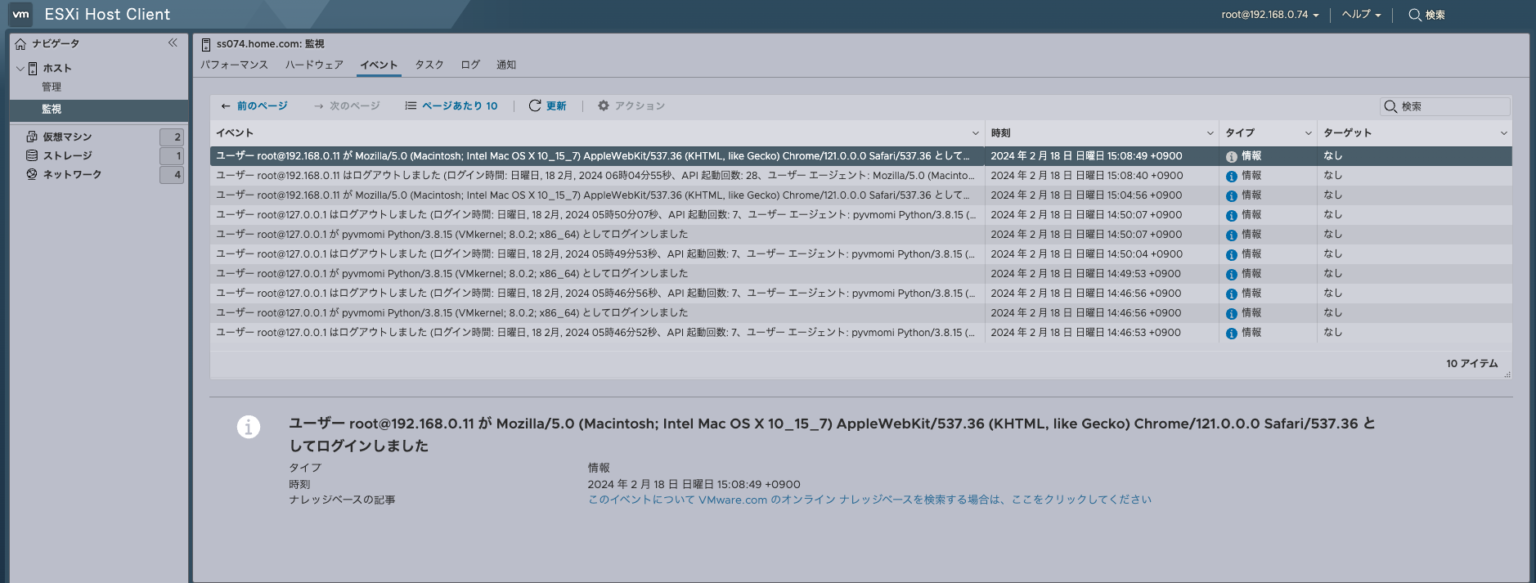Click the events table 検索 search field
Viewport: 1536px width, 583px height.
[1445, 106]
